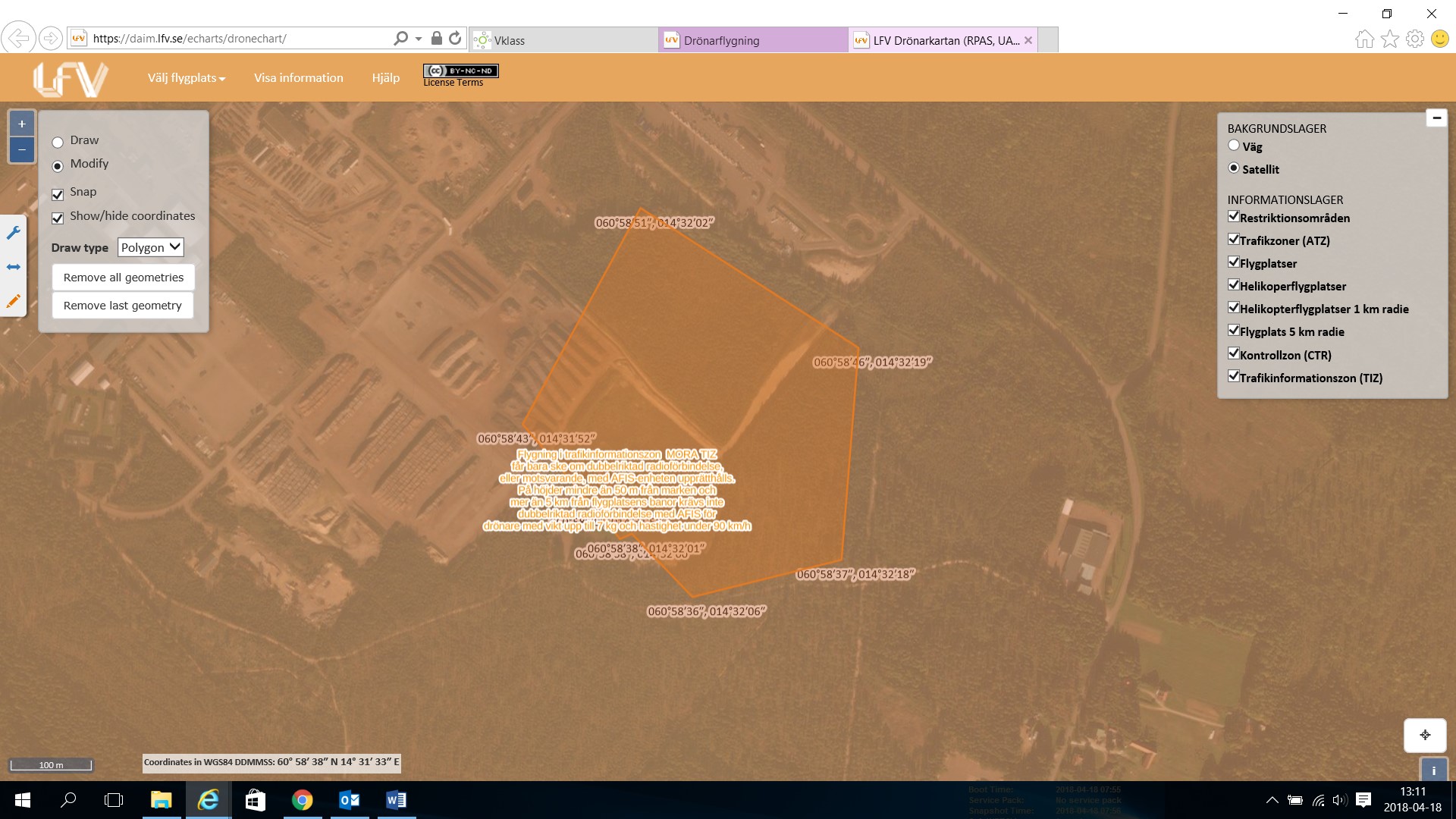1456x819 pixels.
Task: Center map with the locate crosshair button
Action: pos(1425,735)
